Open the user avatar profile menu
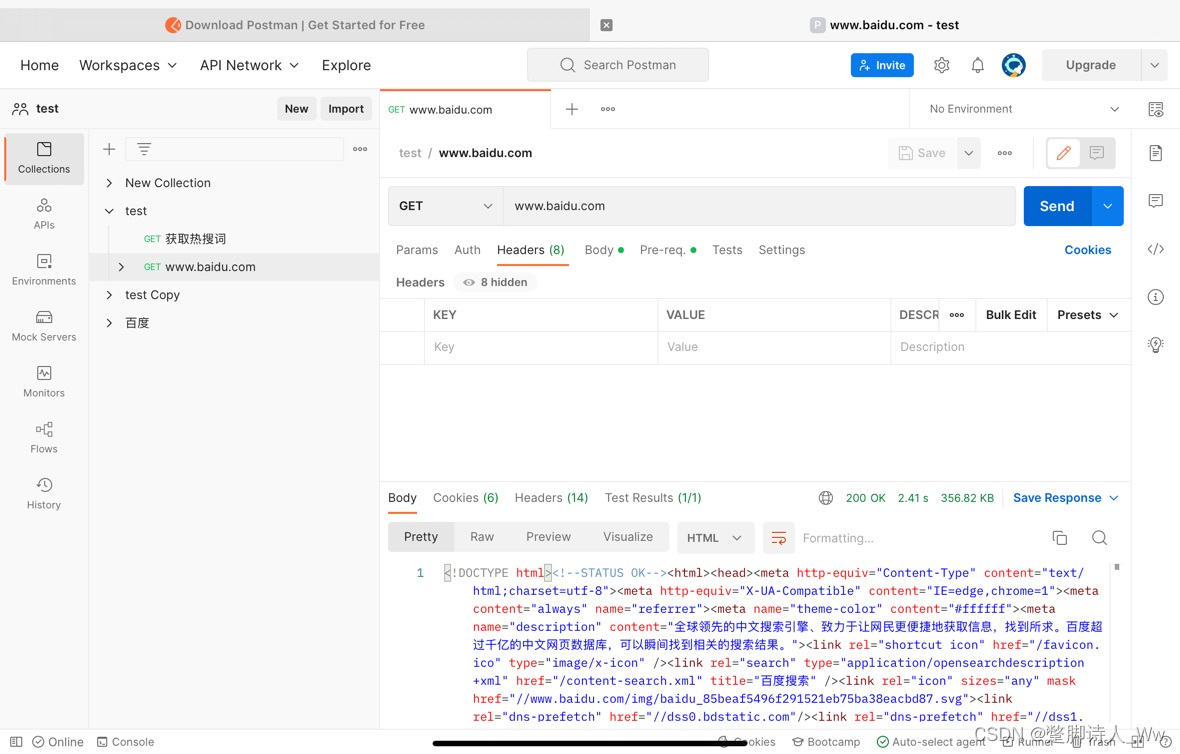Viewport: 1180px width, 754px height. click(x=1014, y=65)
